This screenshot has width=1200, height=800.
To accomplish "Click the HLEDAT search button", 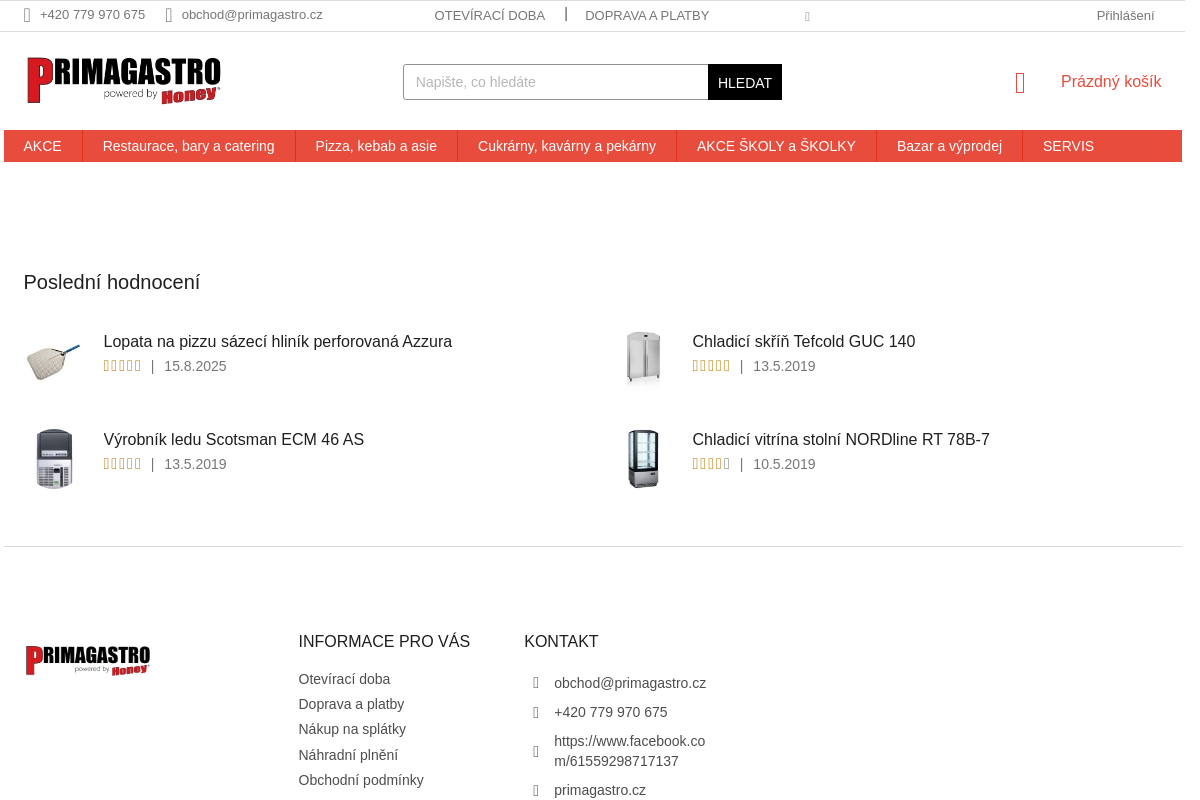I will [x=745, y=82].
